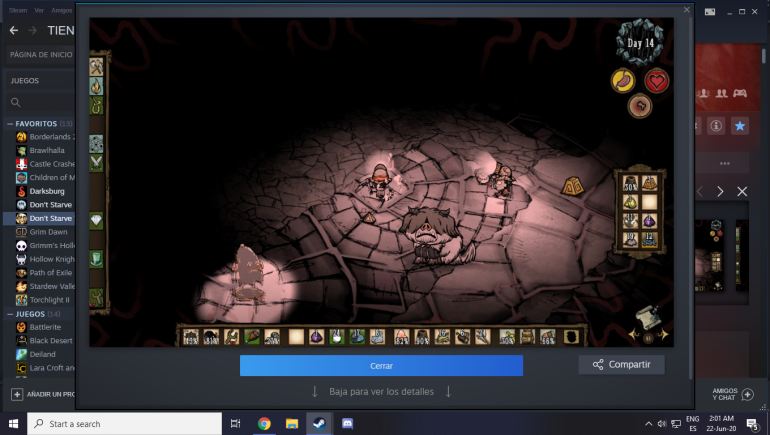
Task: Click the taskbar 'Start a search' box
Action: coord(125,424)
